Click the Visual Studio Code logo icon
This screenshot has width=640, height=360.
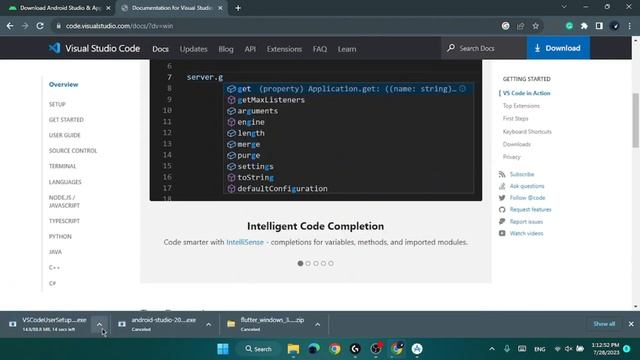(x=54, y=48)
